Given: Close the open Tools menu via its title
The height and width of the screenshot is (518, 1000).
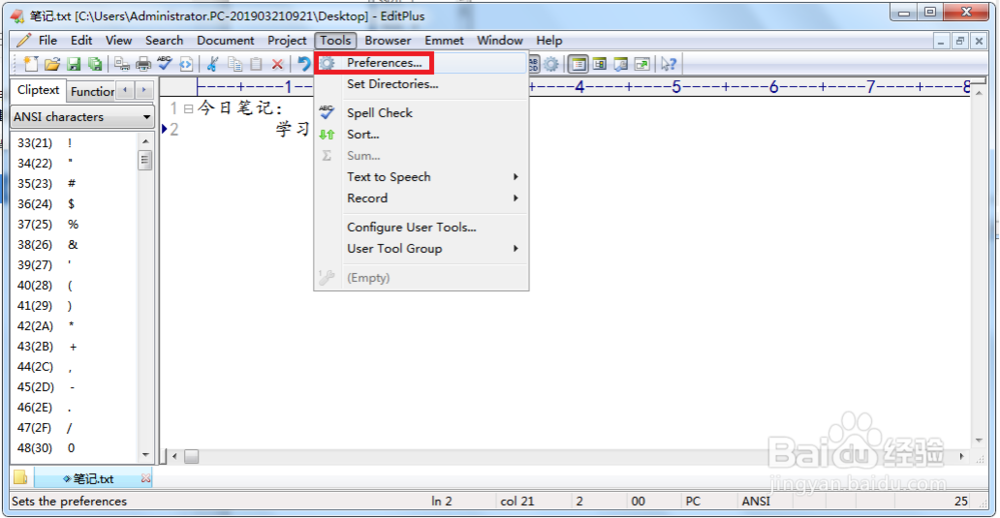Looking at the screenshot, I should click(x=336, y=40).
